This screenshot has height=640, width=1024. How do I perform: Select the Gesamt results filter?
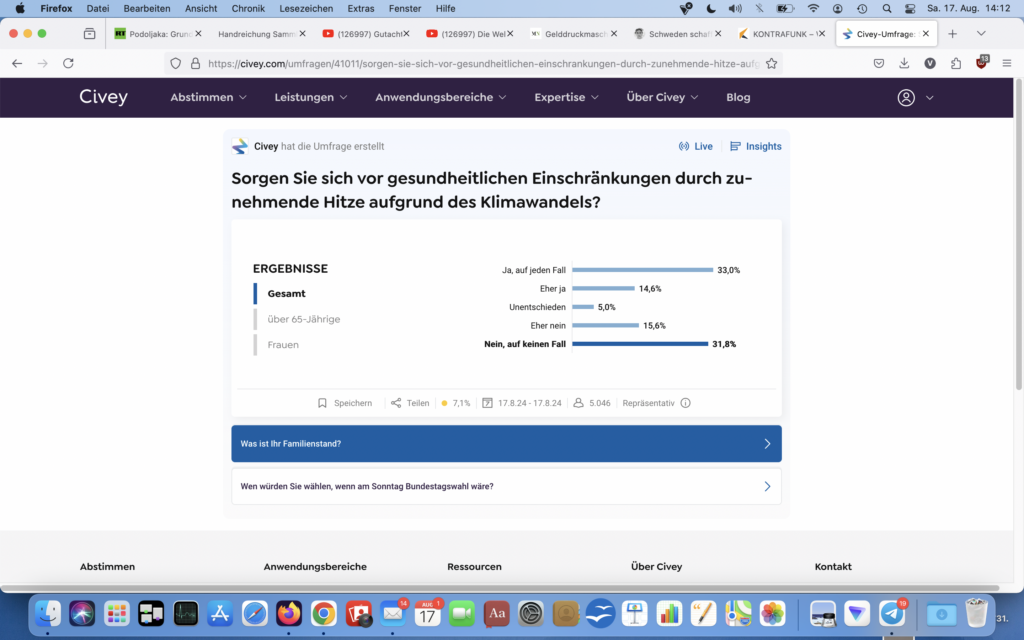point(286,293)
